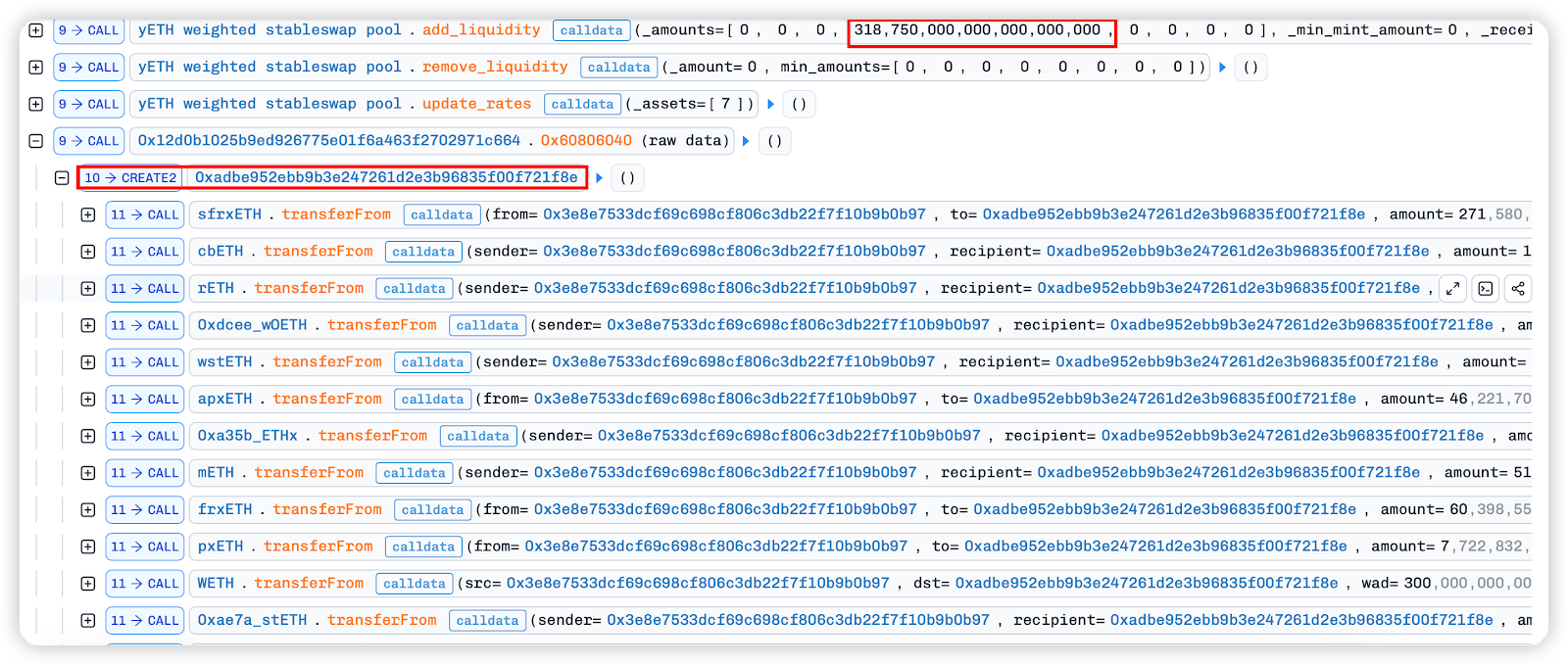The width and height of the screenshot is (1568, 665).
Task: Expand the sfrxETH transferFrom call row
Action: coord(88,214)
